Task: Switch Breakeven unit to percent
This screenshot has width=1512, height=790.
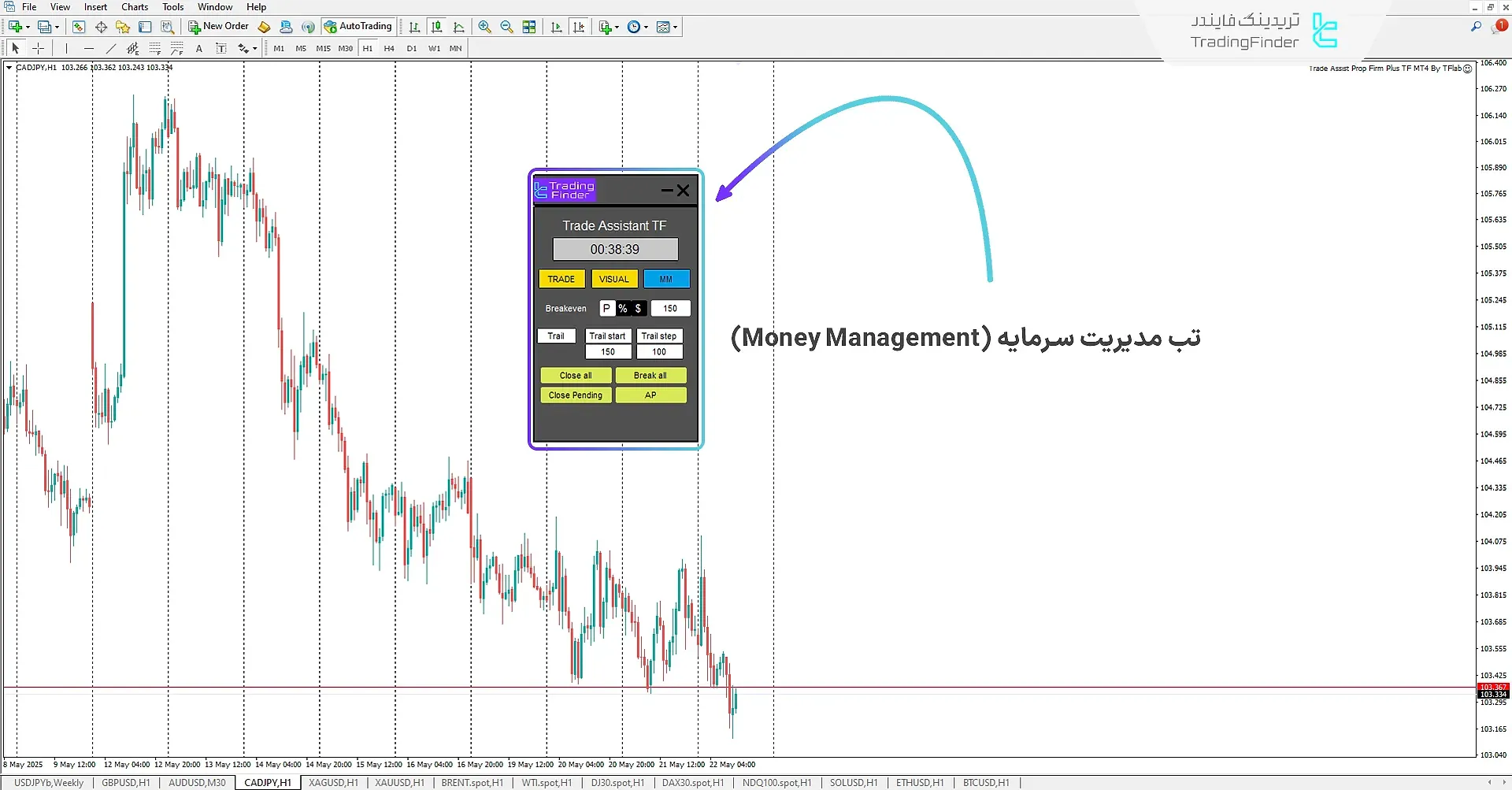Action: point(622,309)
